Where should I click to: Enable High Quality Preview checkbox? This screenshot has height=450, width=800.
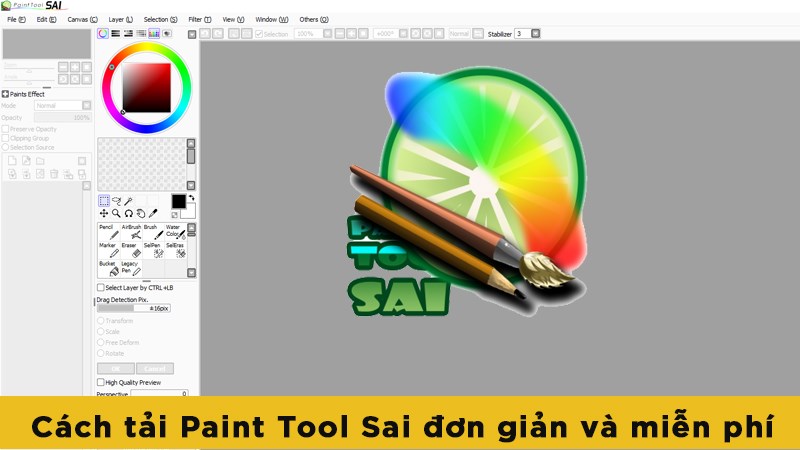click(101, 382)
